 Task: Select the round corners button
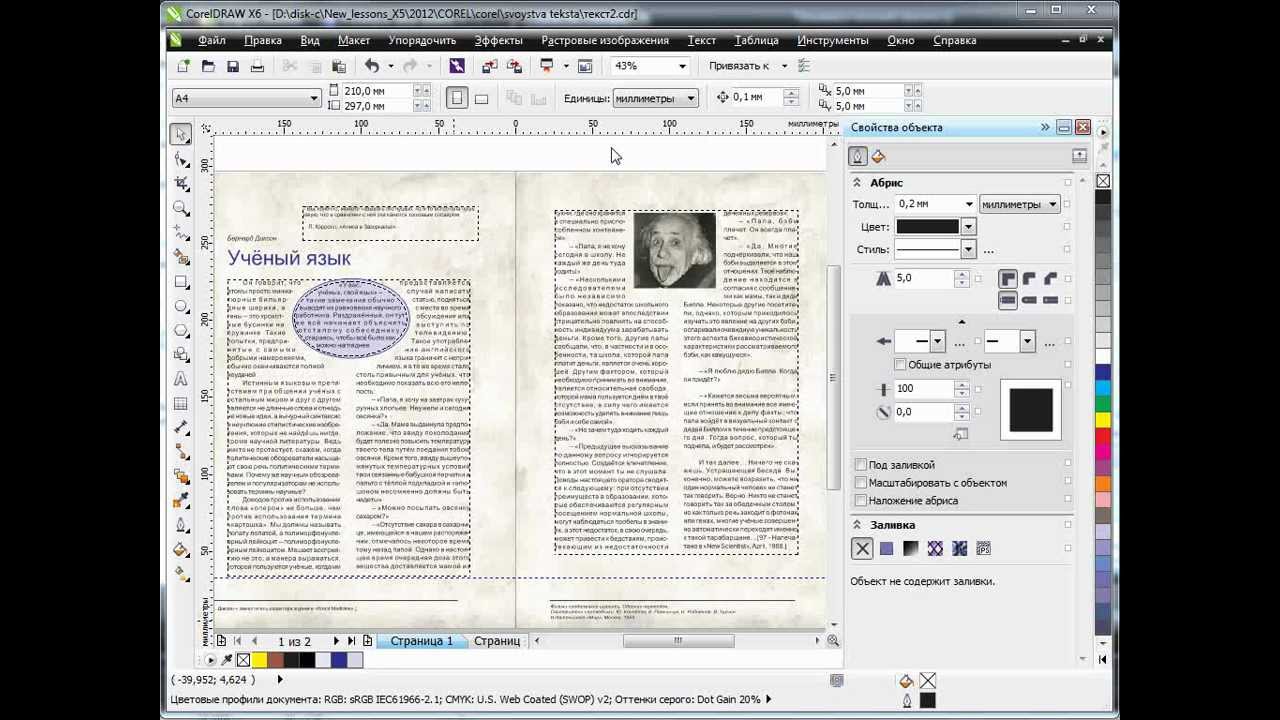(1029, 279)
